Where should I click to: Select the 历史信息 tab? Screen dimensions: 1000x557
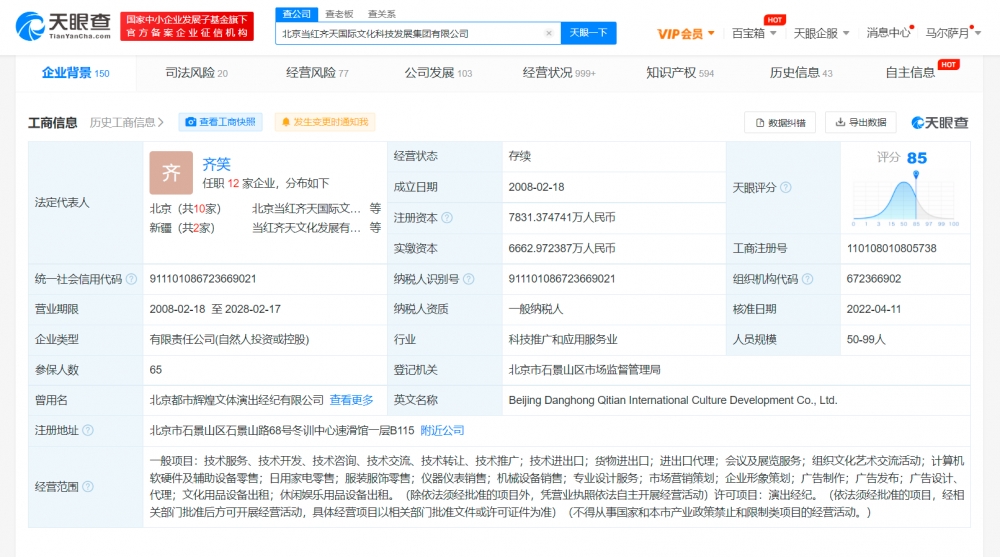801,73
